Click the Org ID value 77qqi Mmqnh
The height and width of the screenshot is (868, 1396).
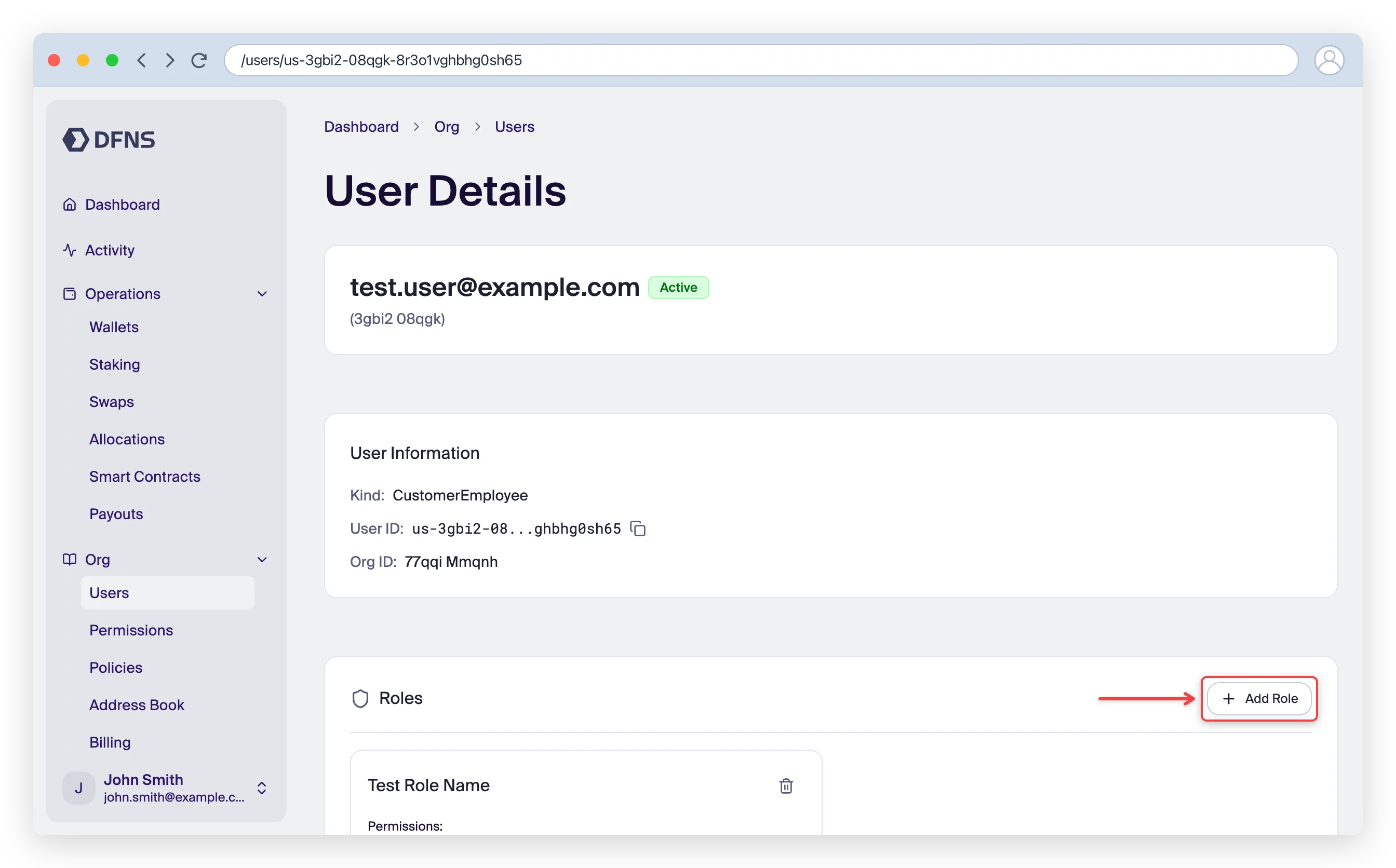click(451, 561)
